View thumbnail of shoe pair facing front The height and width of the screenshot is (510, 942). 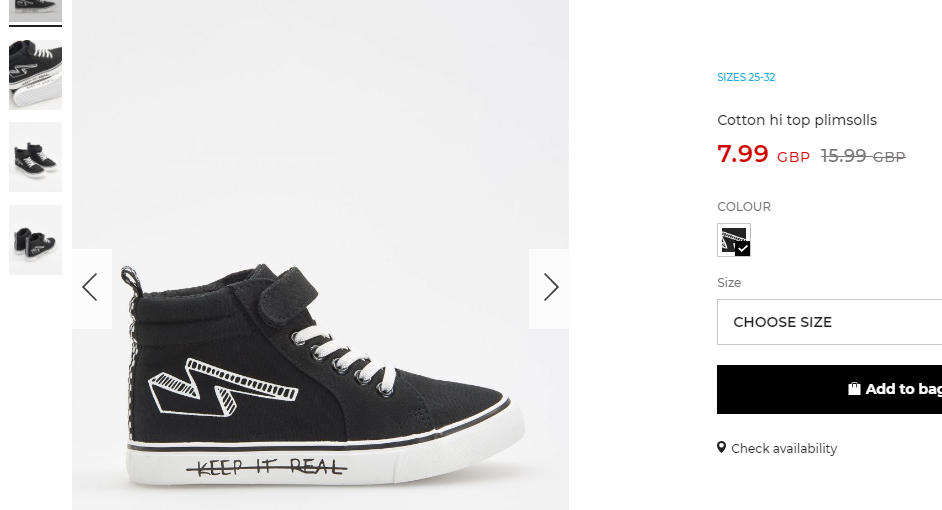(35, 157)
